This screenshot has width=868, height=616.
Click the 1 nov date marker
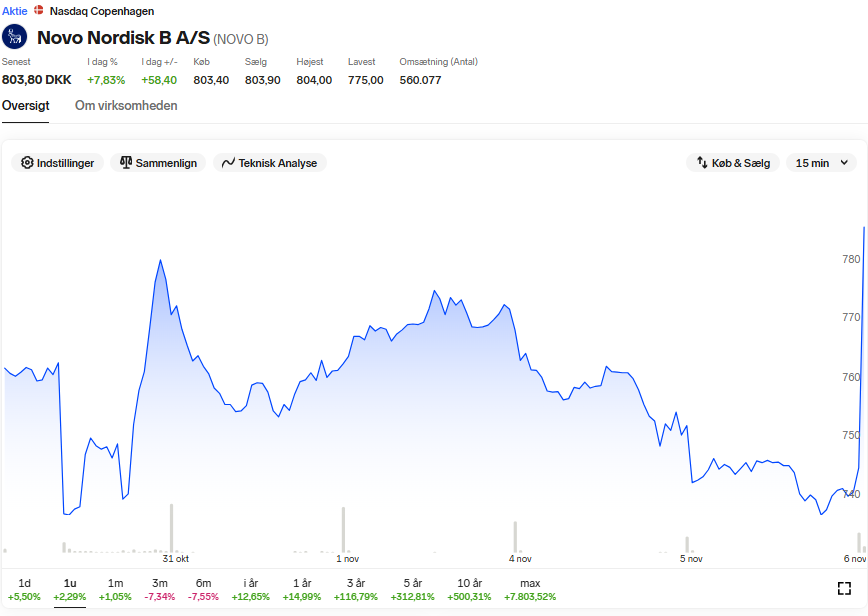tap(348, 559)
